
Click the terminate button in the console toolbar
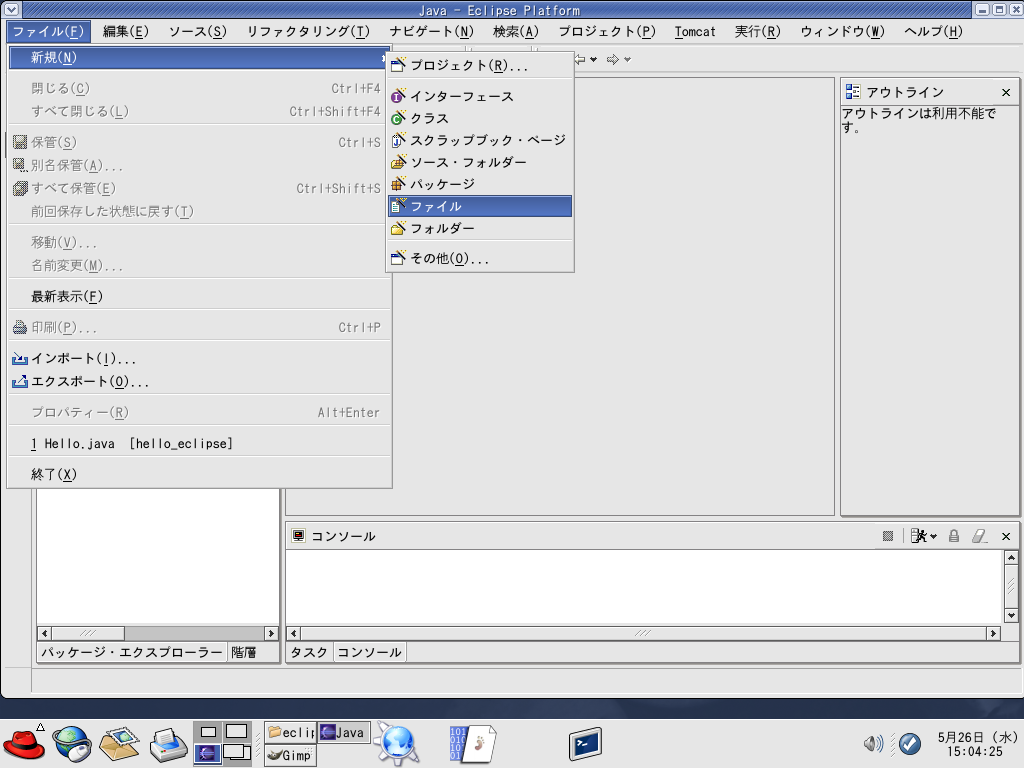coord(888,536)
